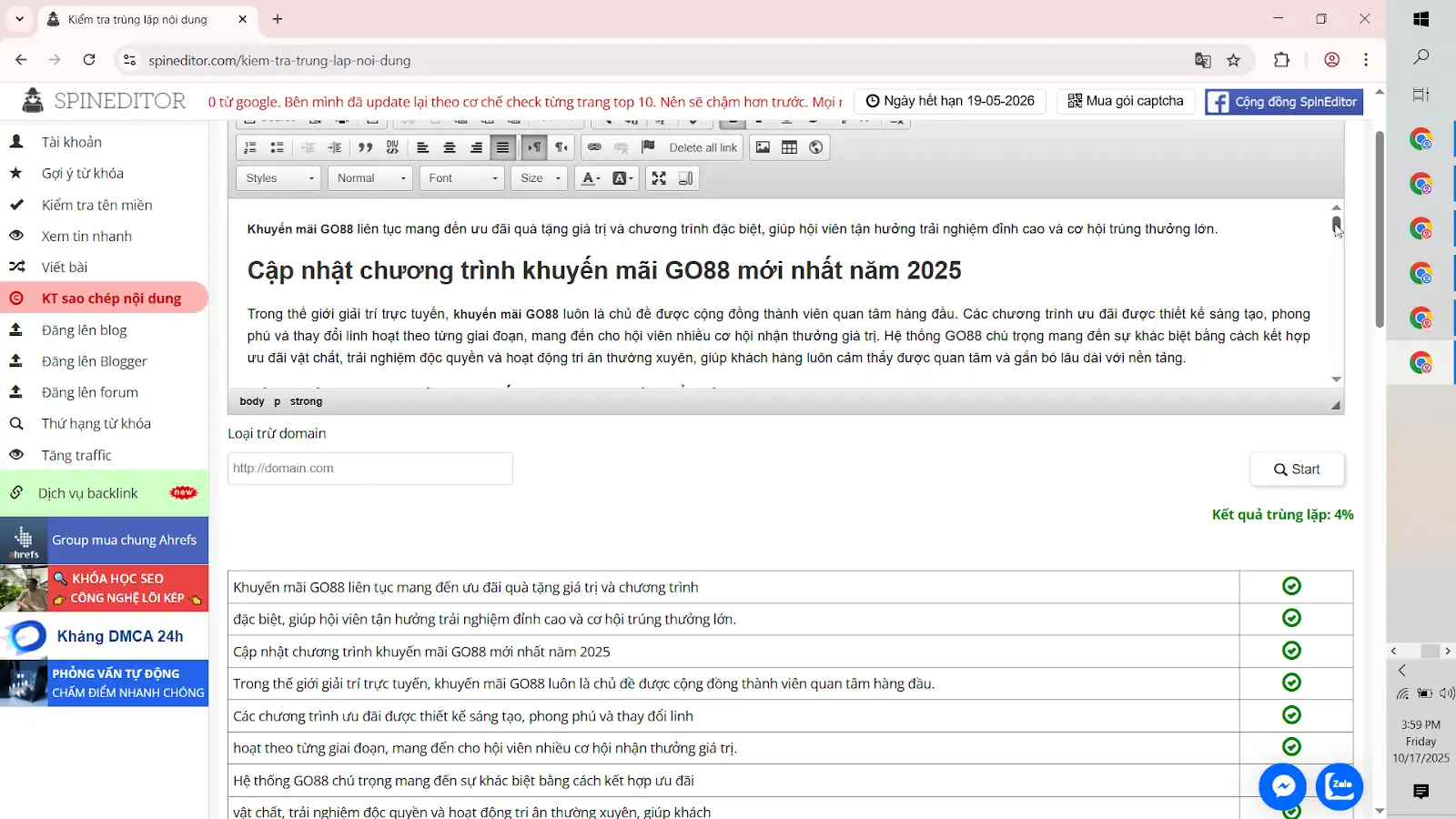The image size is (1456, 819).
Task: Click the Delete all link button
Action: [x=703, y=147]
